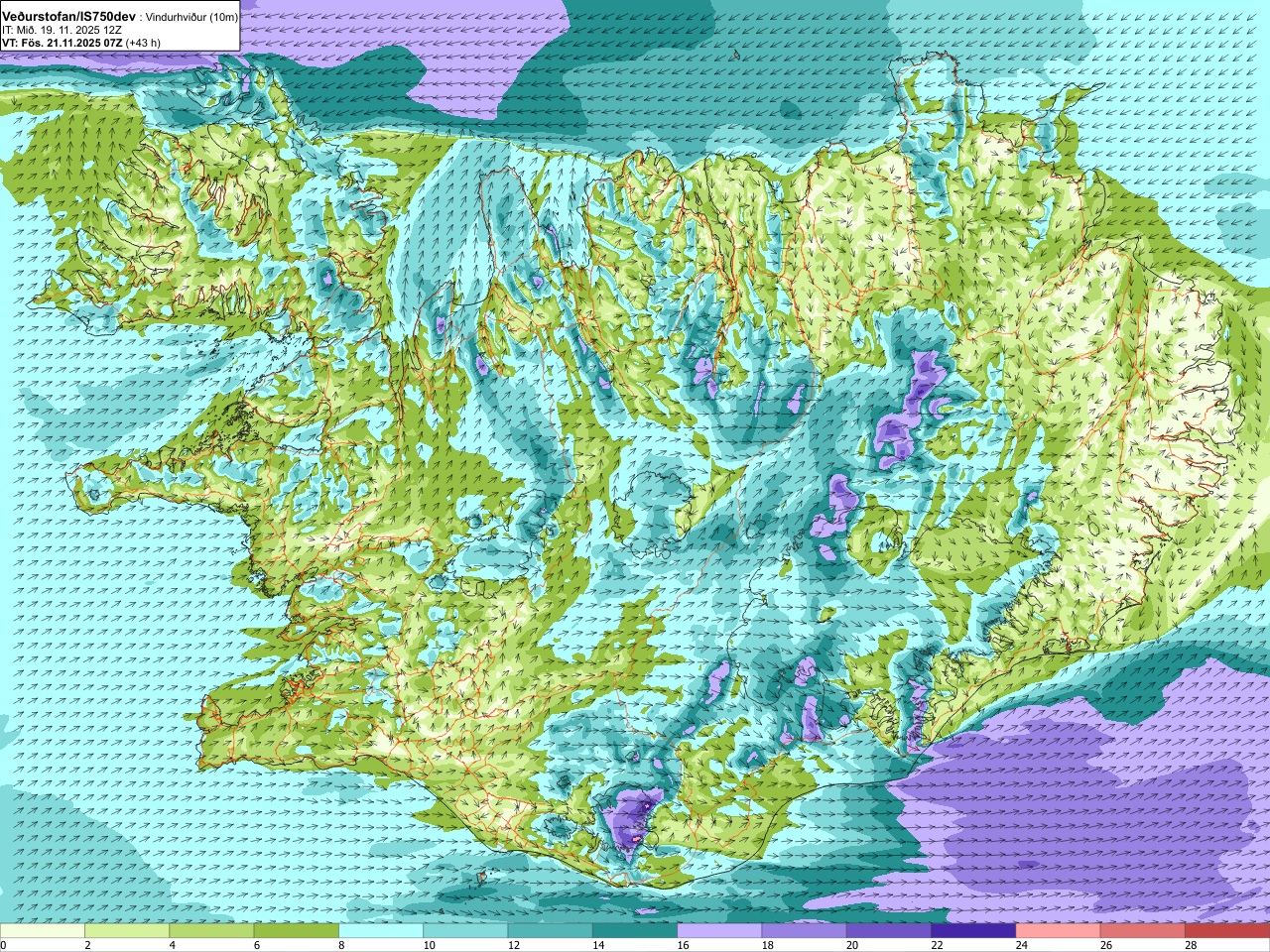Pick the purple swatch between 18 and 20
Image resolution: width=1270 pixels, height=952 pixels.
coord(805,931)
